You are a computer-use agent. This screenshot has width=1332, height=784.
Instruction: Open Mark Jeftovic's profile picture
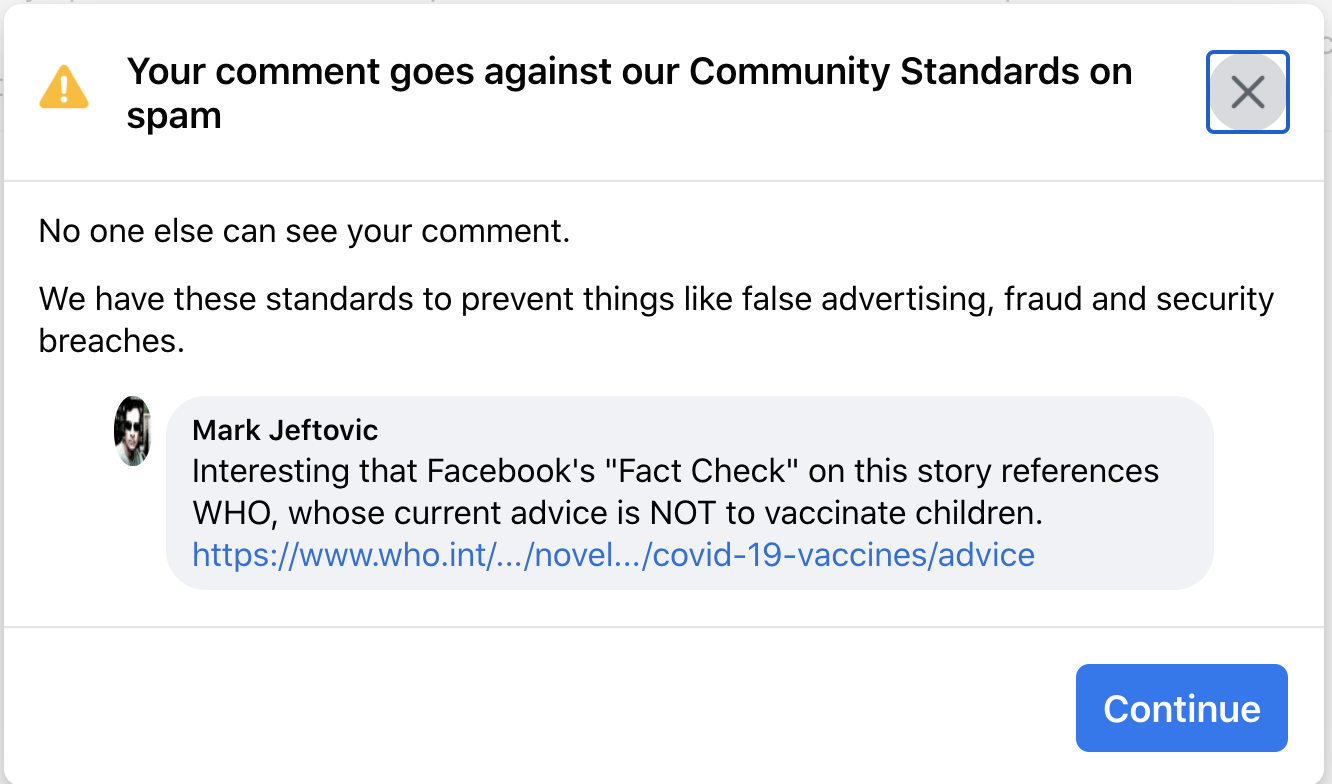pos(132,431)
